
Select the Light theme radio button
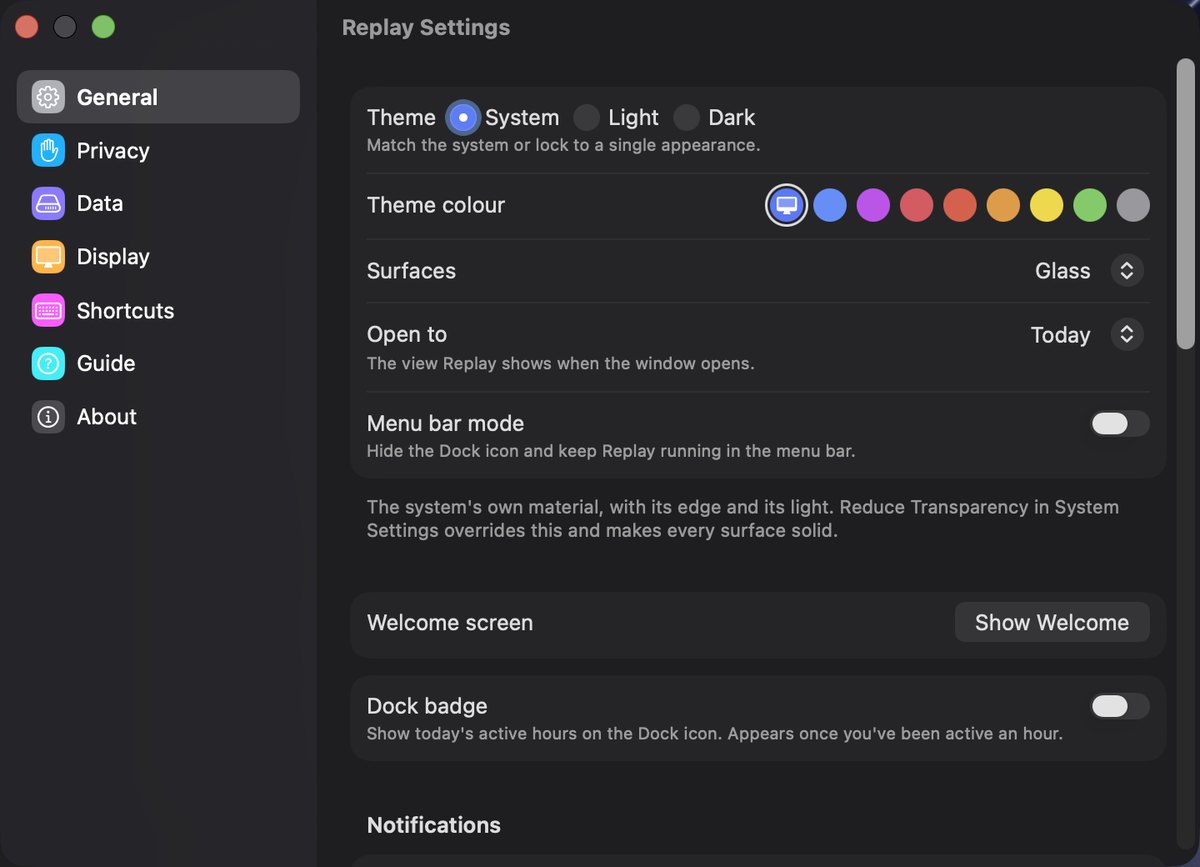587,118
